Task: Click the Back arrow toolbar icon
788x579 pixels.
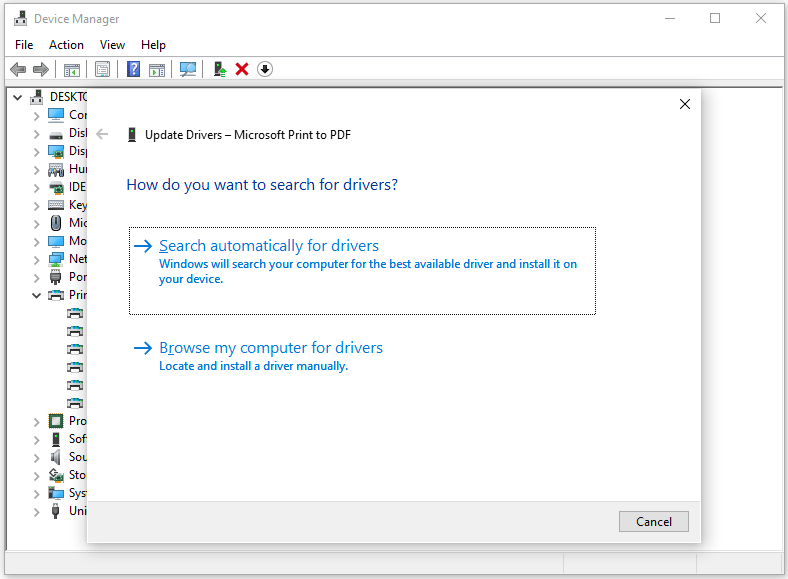Action: tap(17, 69)
